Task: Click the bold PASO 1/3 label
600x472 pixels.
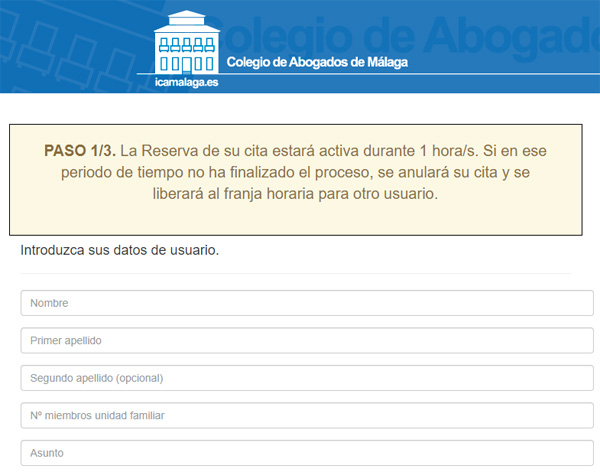Action: pos(80,150)
